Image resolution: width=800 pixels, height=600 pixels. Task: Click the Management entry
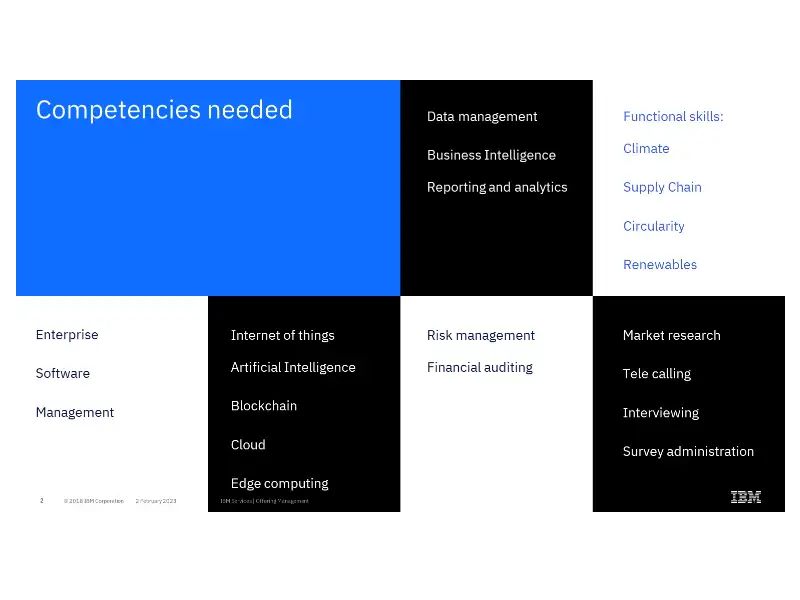point(75,412)
